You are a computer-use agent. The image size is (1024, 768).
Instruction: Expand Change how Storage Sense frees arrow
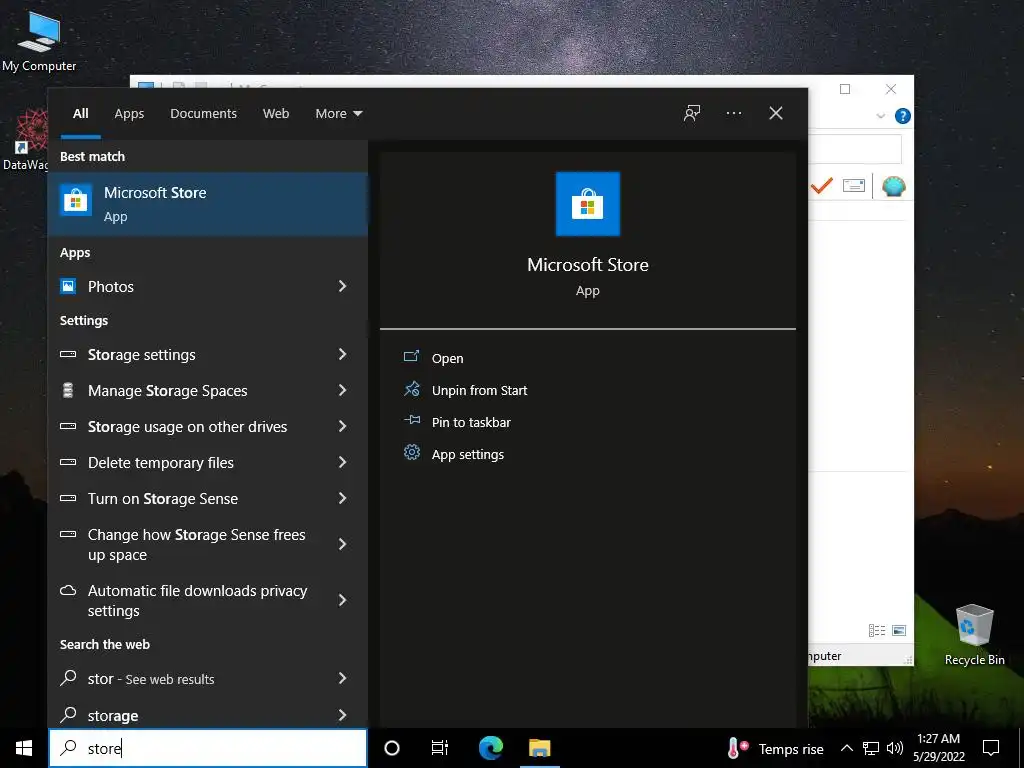(342, 544)
